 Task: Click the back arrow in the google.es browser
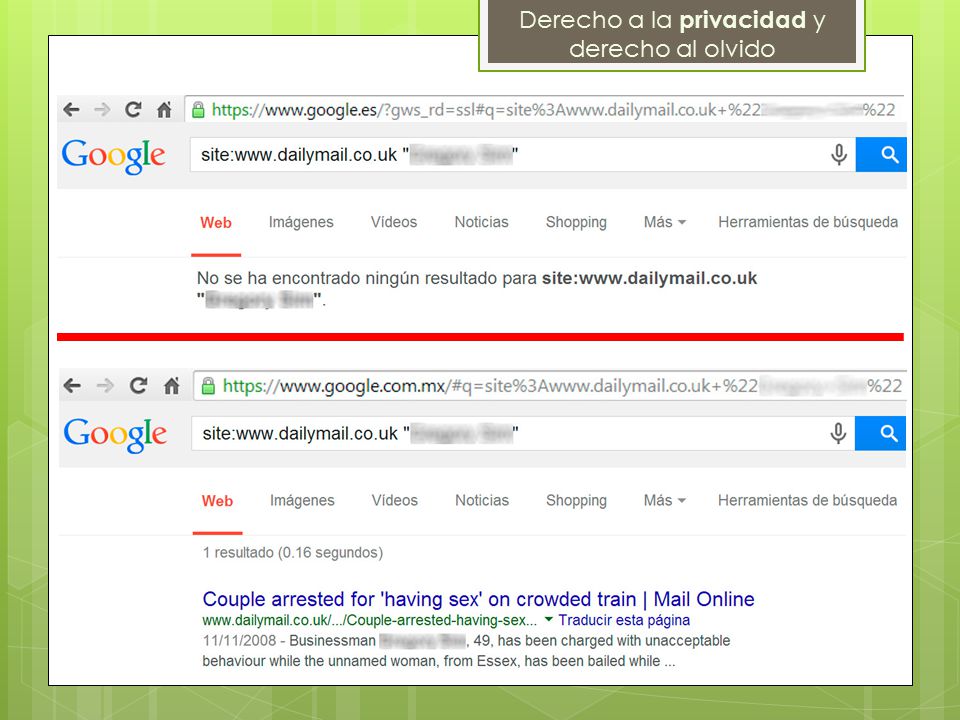tap(72, 110)
